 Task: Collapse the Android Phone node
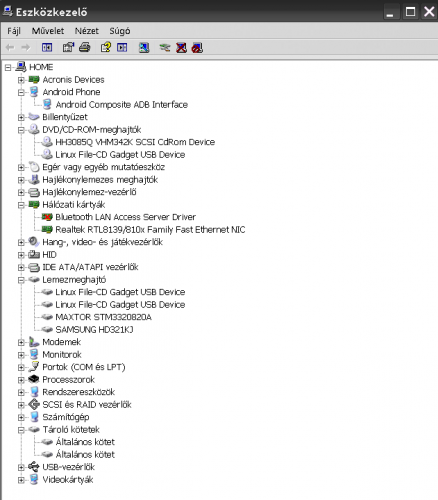[x=21, y=93]
